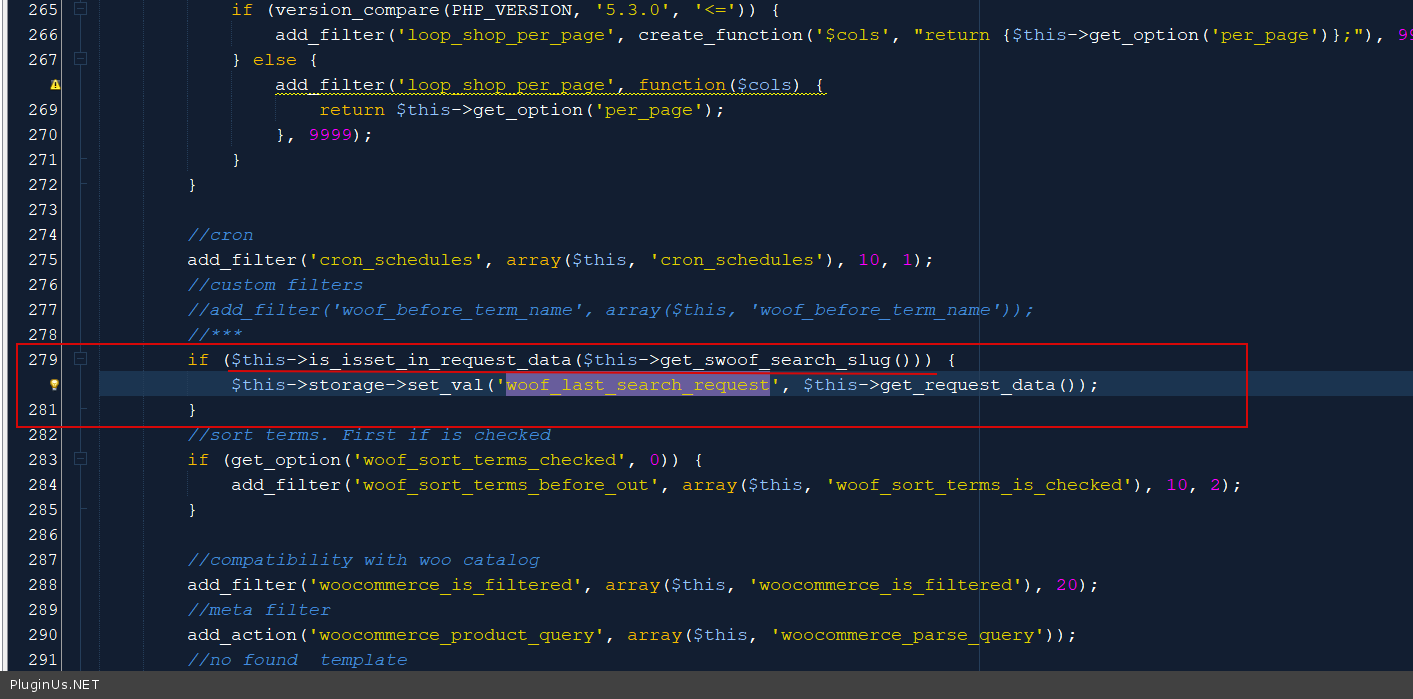Click the highlighted 'woof_last_search_request' string

coord(638,385)
